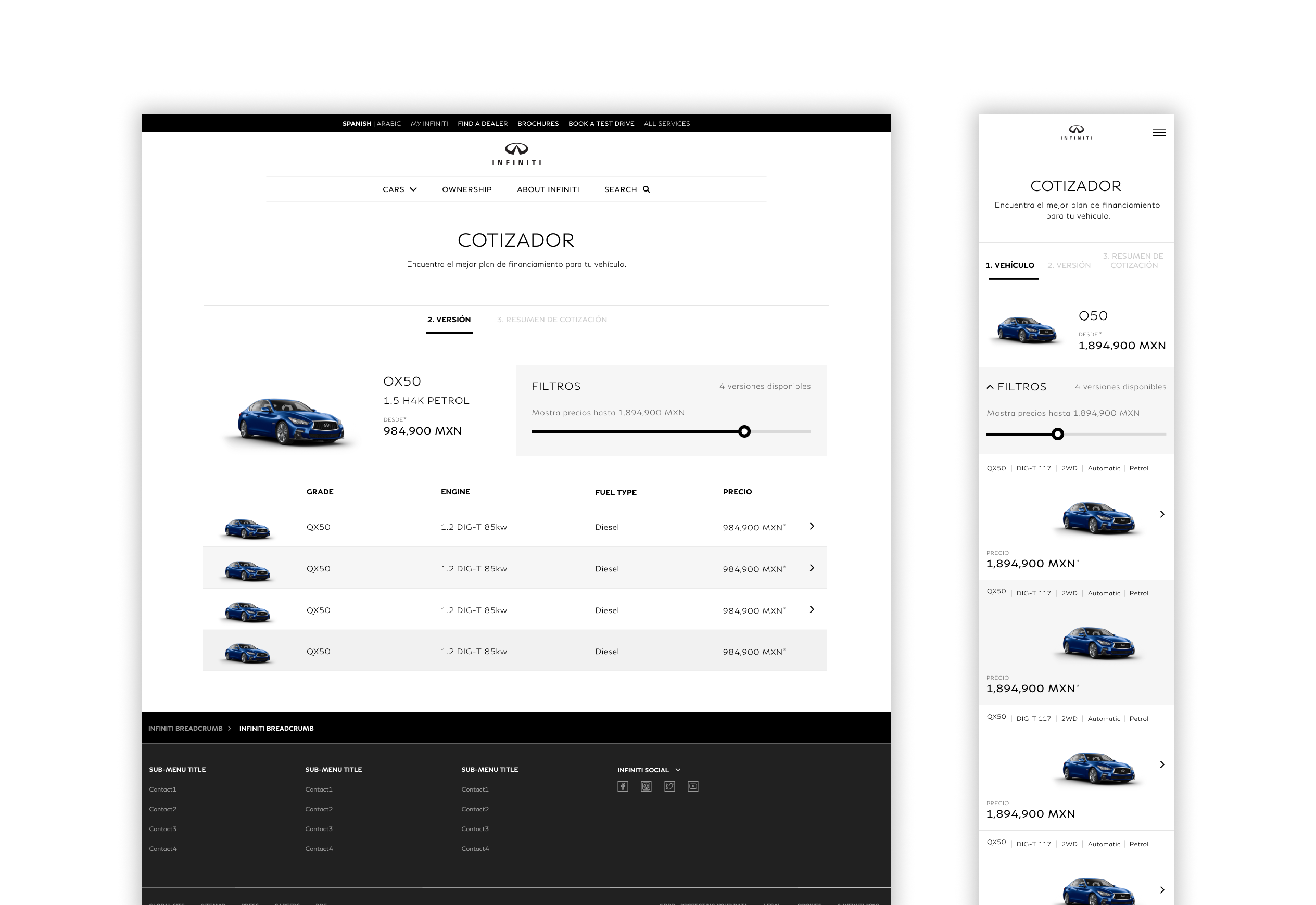Click the Twitter icon in footer
The width and height of the screenshot is (1316, 905).
pos(669,786)
